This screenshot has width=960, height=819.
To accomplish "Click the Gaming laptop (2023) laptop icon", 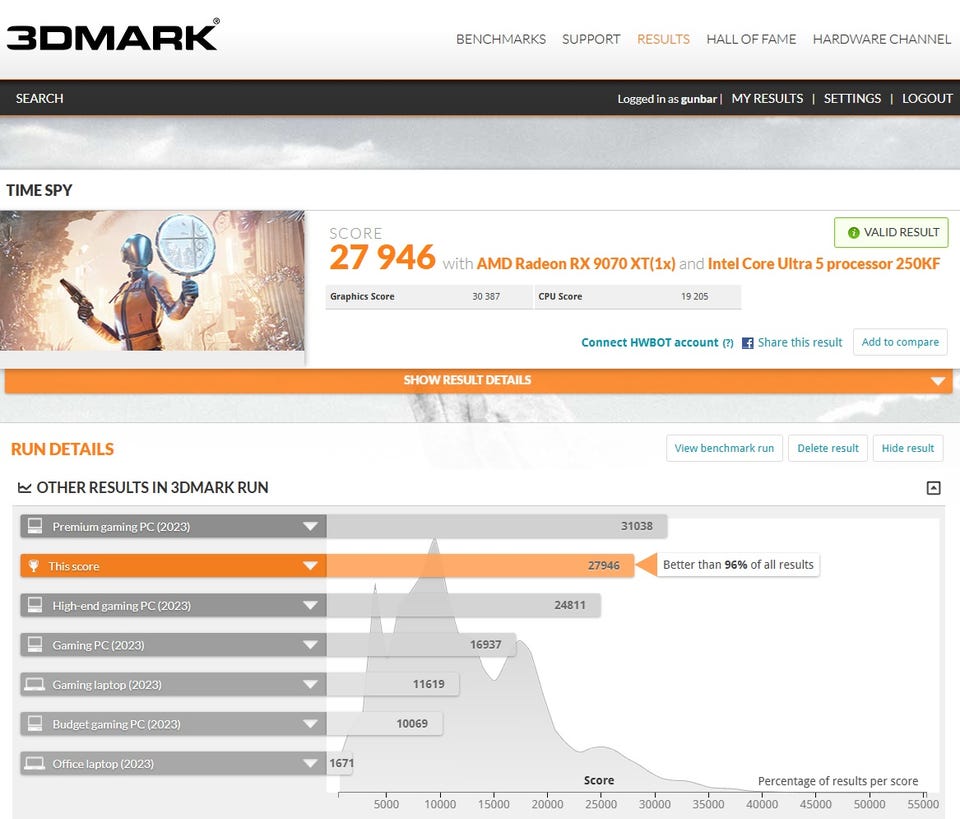I will pos(34,684).
